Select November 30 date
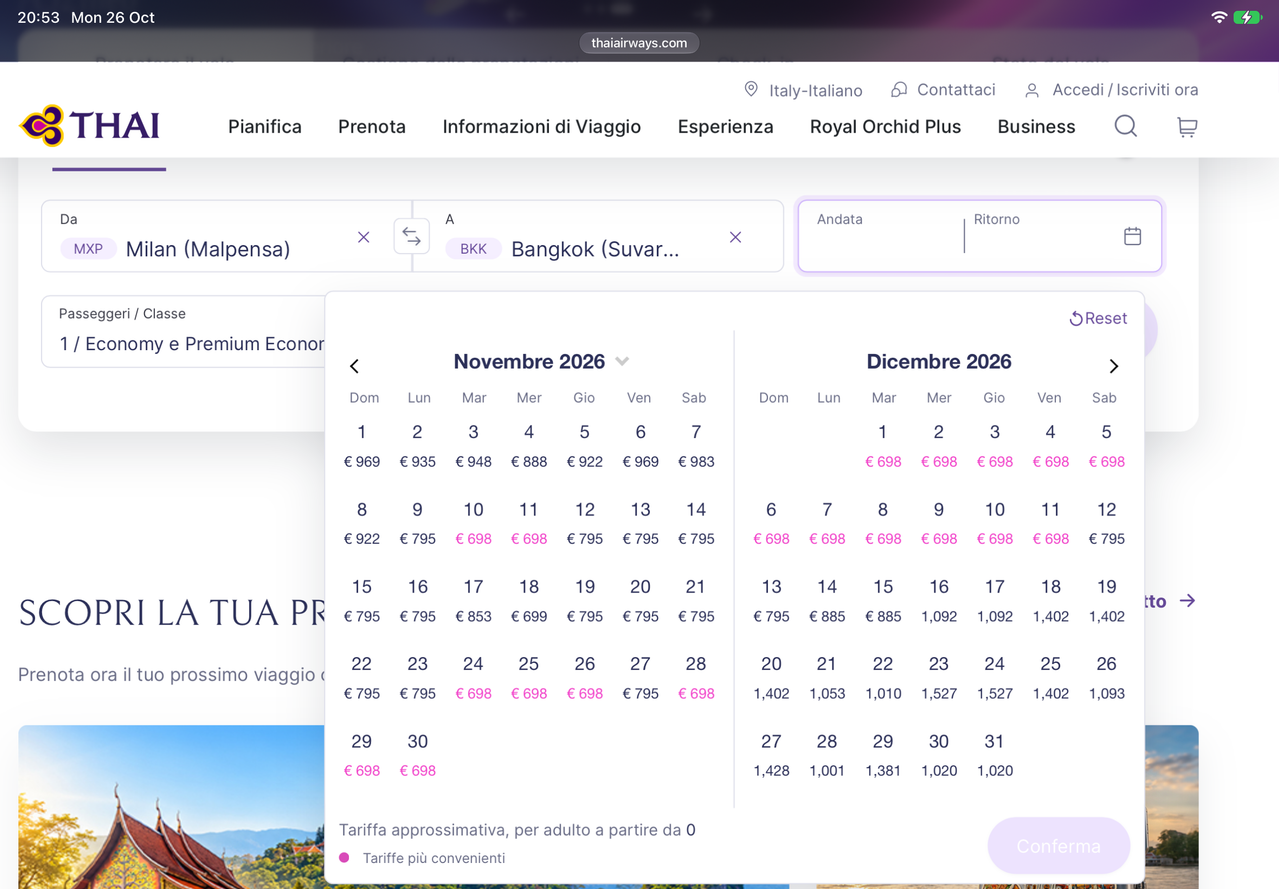 tap(418, 755)
